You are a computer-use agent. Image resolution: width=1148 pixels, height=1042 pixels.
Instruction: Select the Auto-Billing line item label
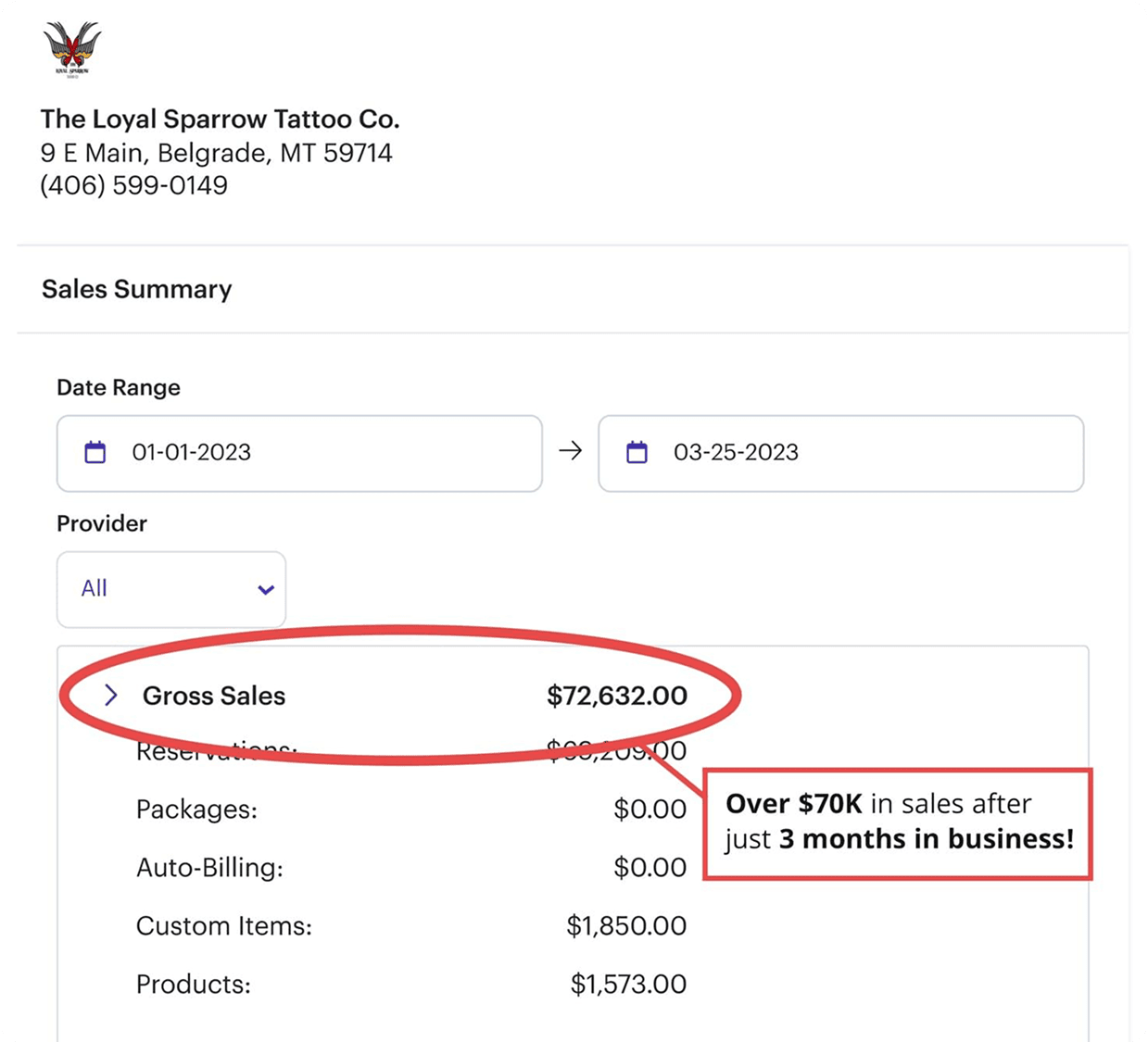[209, 868]
